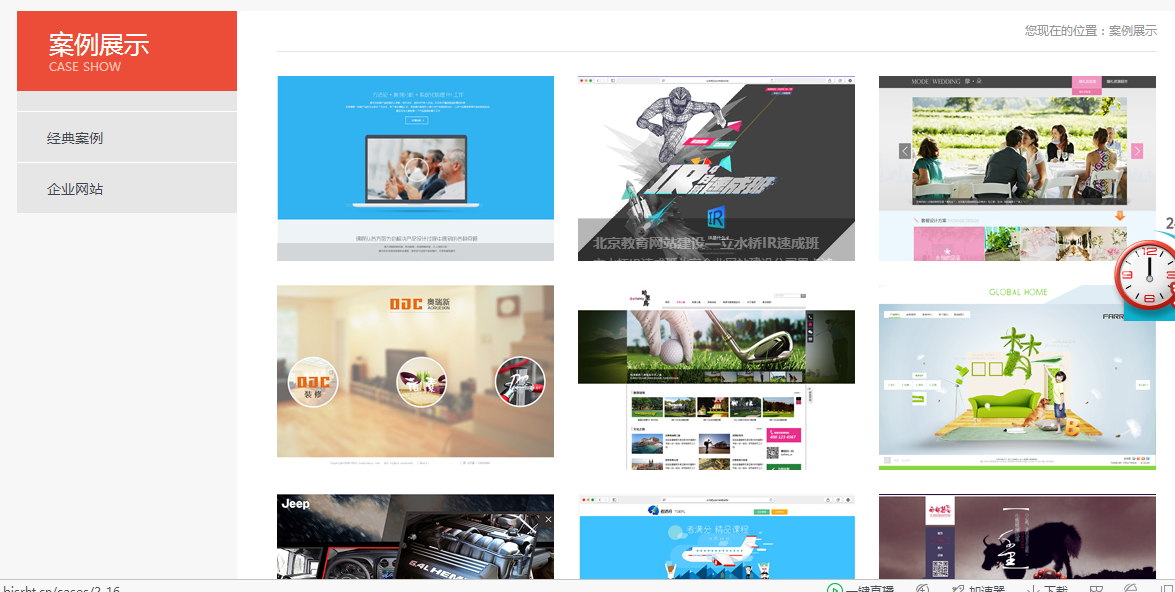
Task: Open the blue airplane course case thumbnail
Action: point(716,537)
